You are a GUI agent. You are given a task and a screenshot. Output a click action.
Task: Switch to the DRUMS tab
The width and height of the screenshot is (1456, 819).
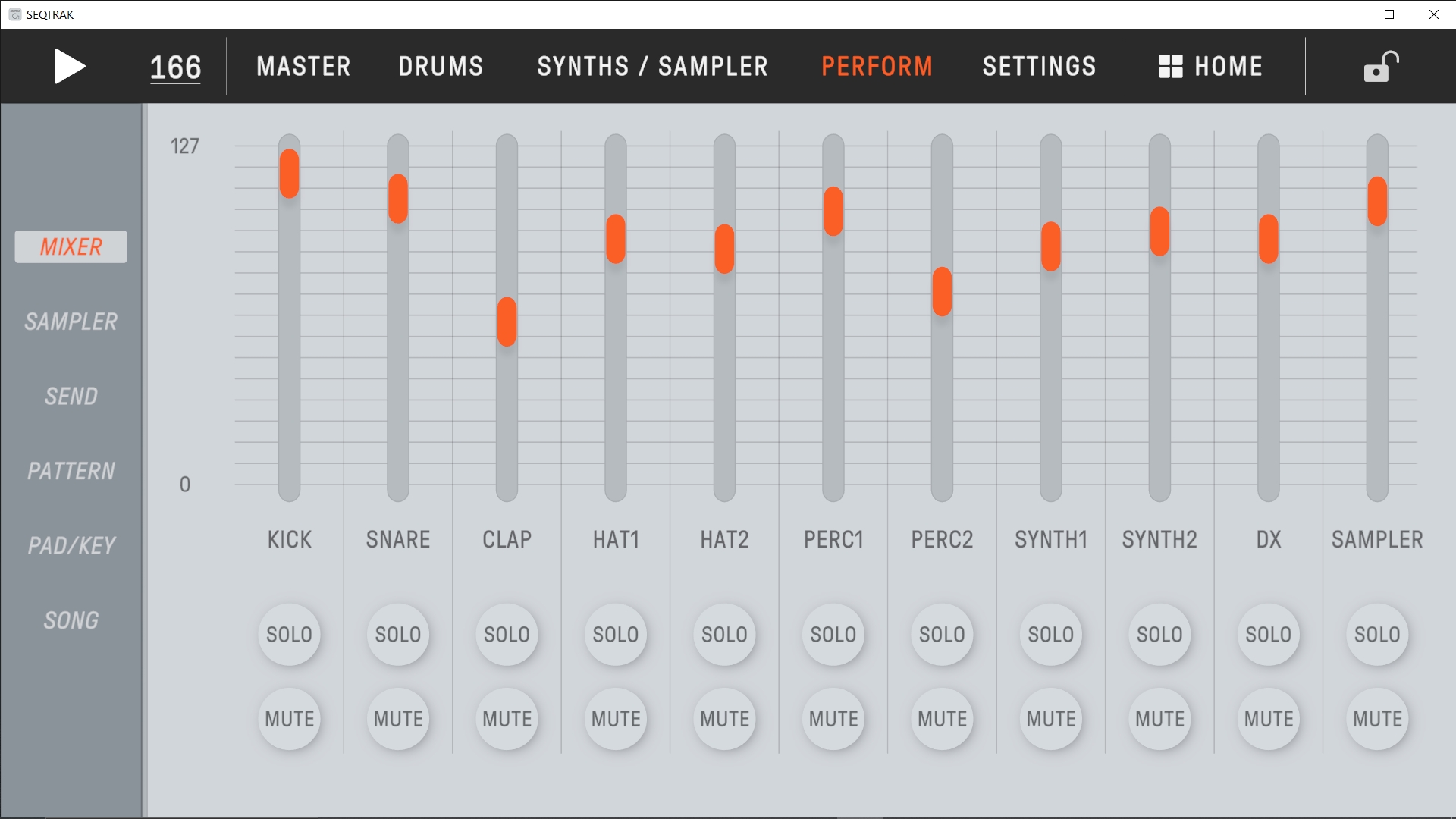pyautogui.click(x=441, y=67)
